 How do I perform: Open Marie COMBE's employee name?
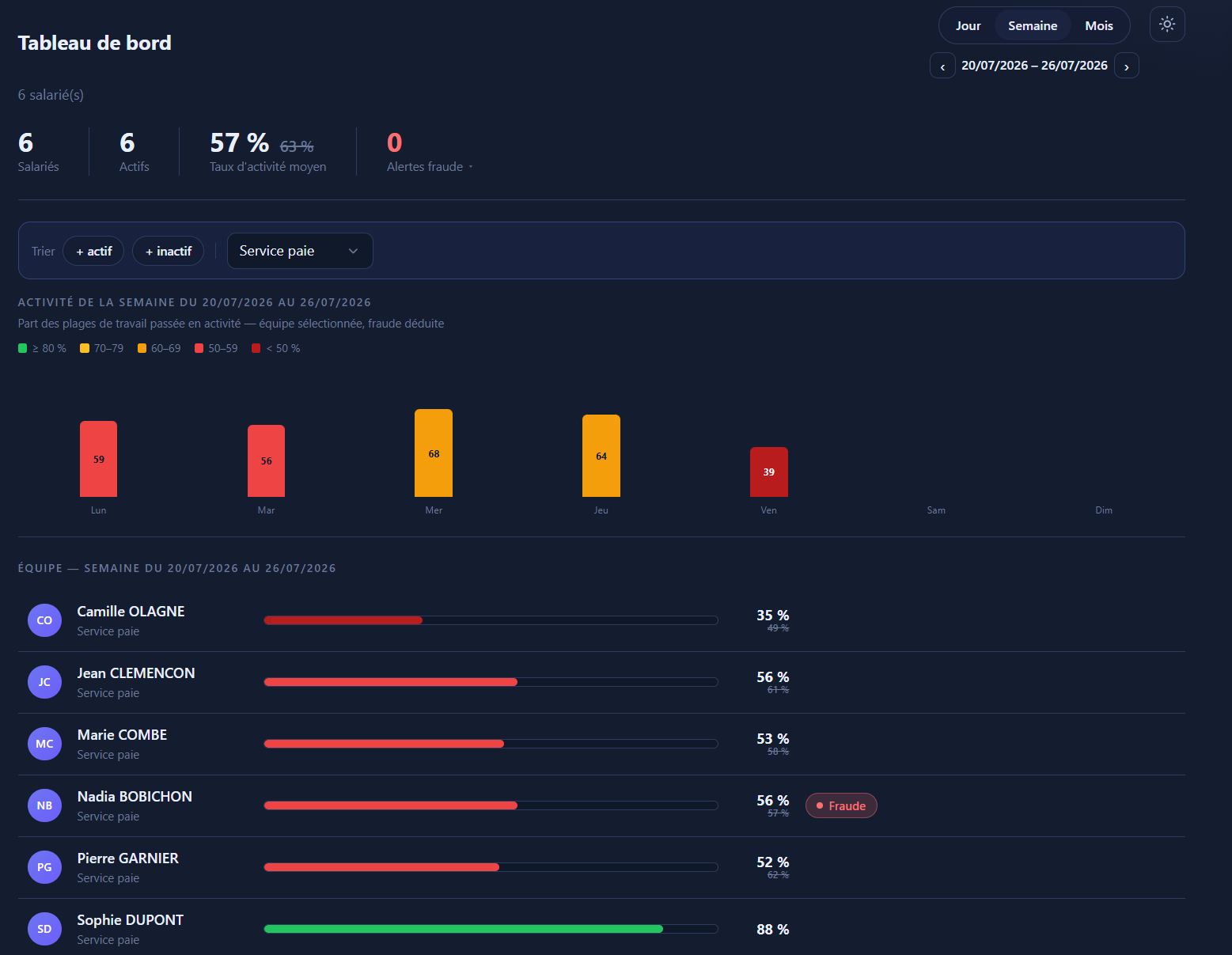tap(122, 735)
